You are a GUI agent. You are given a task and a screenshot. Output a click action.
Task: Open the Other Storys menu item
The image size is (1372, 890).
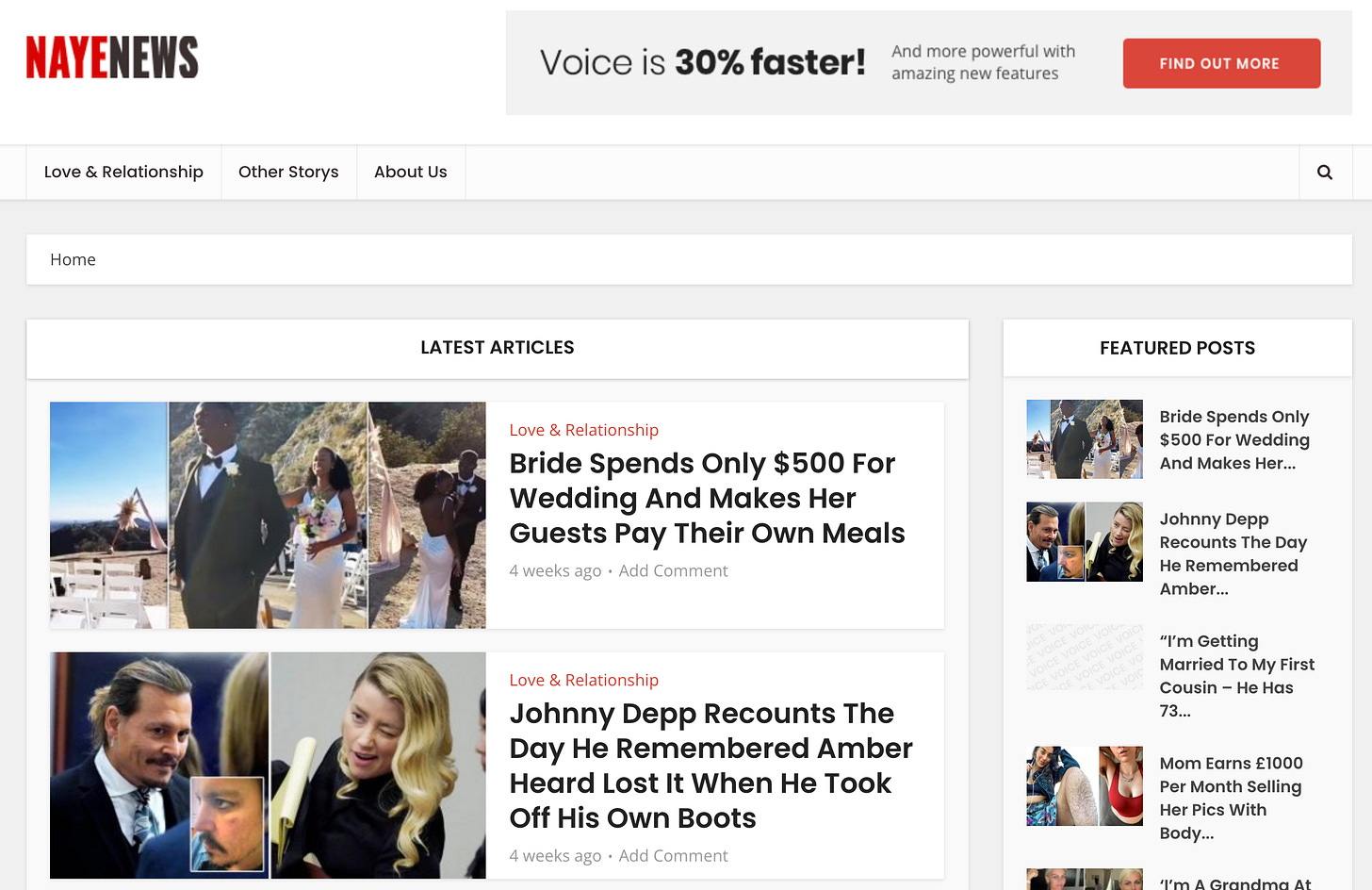288,172
